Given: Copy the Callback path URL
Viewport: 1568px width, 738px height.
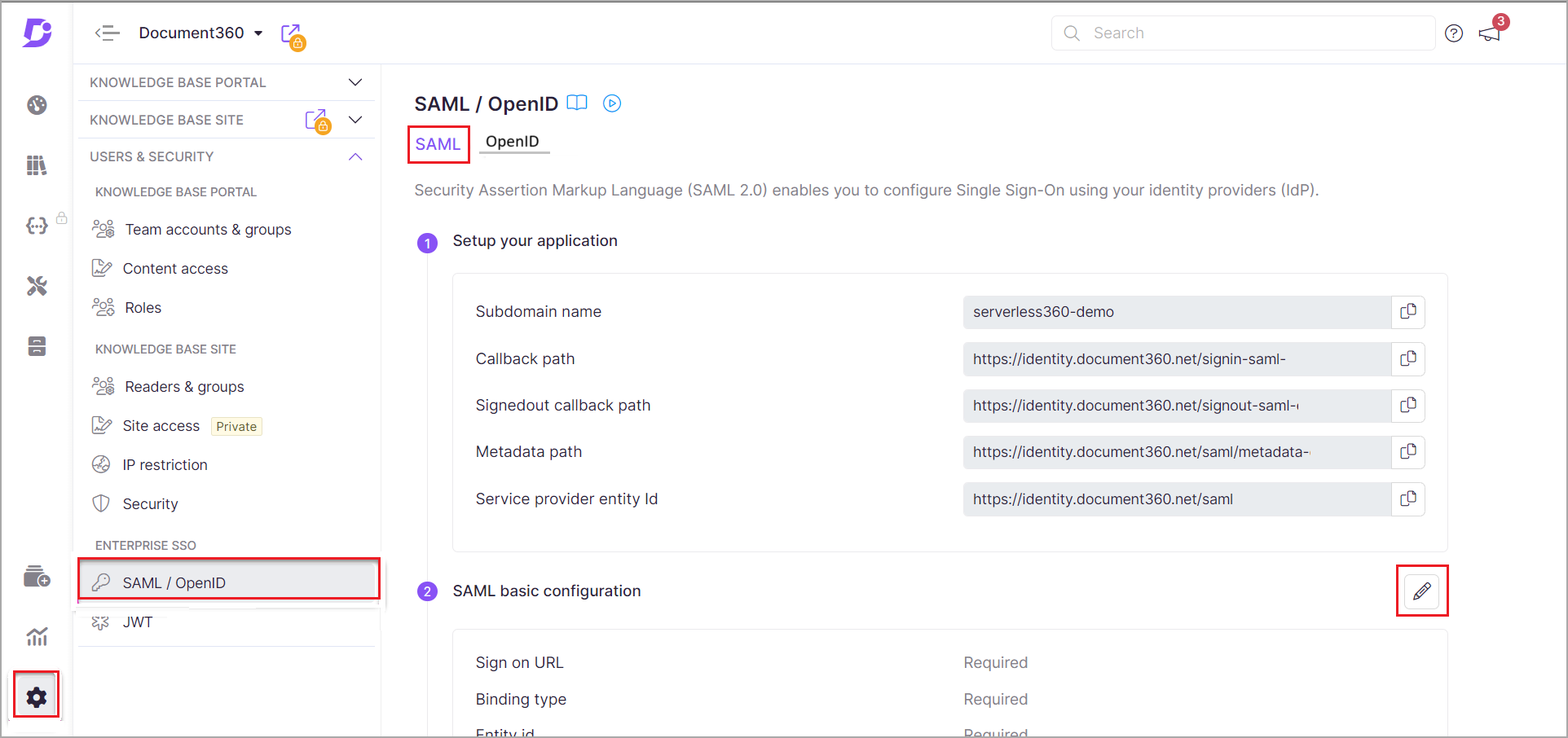Looking at the screenshot, I should click(1407, 359).
